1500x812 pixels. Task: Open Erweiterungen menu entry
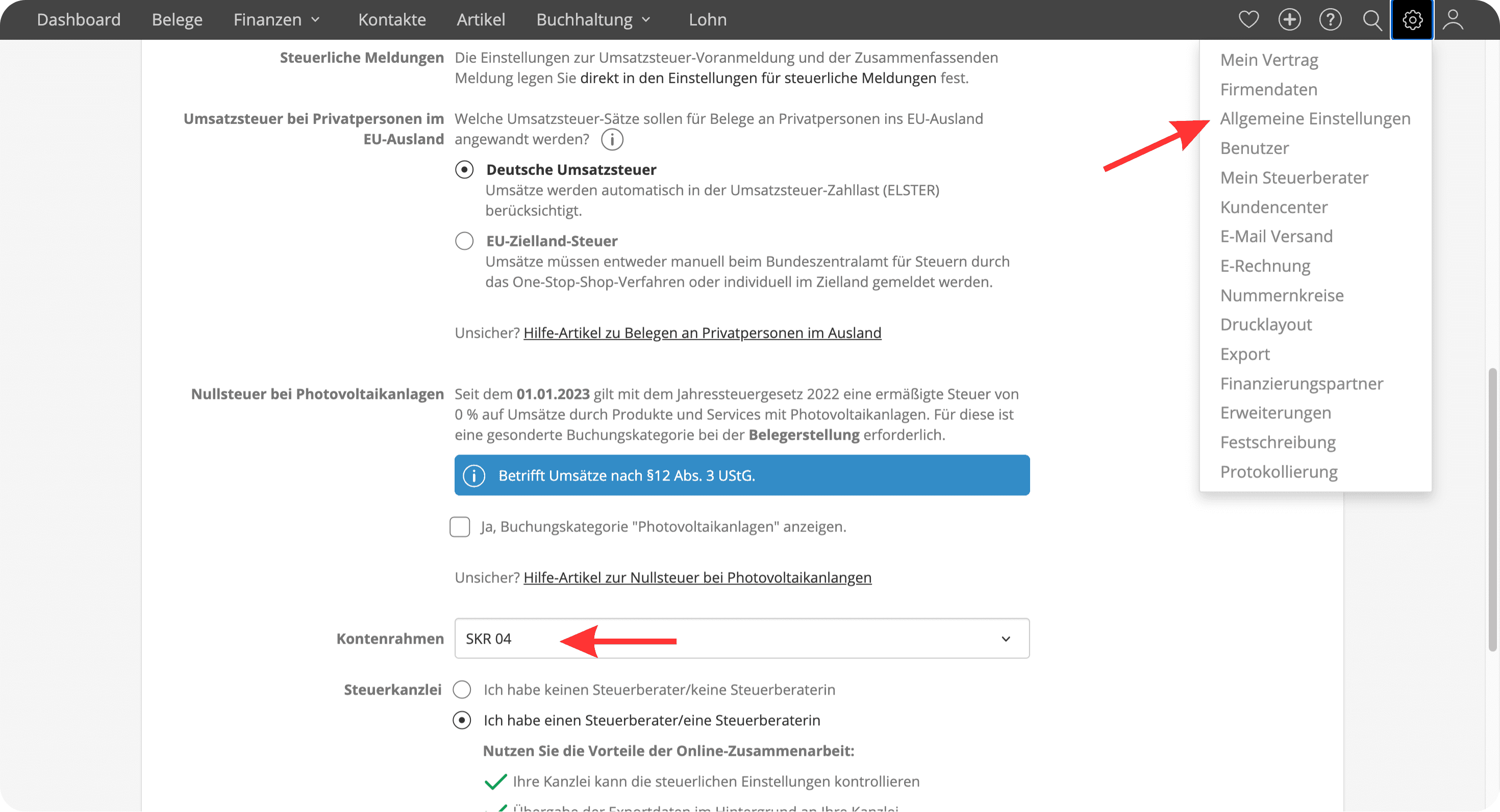click(1275, 413)
